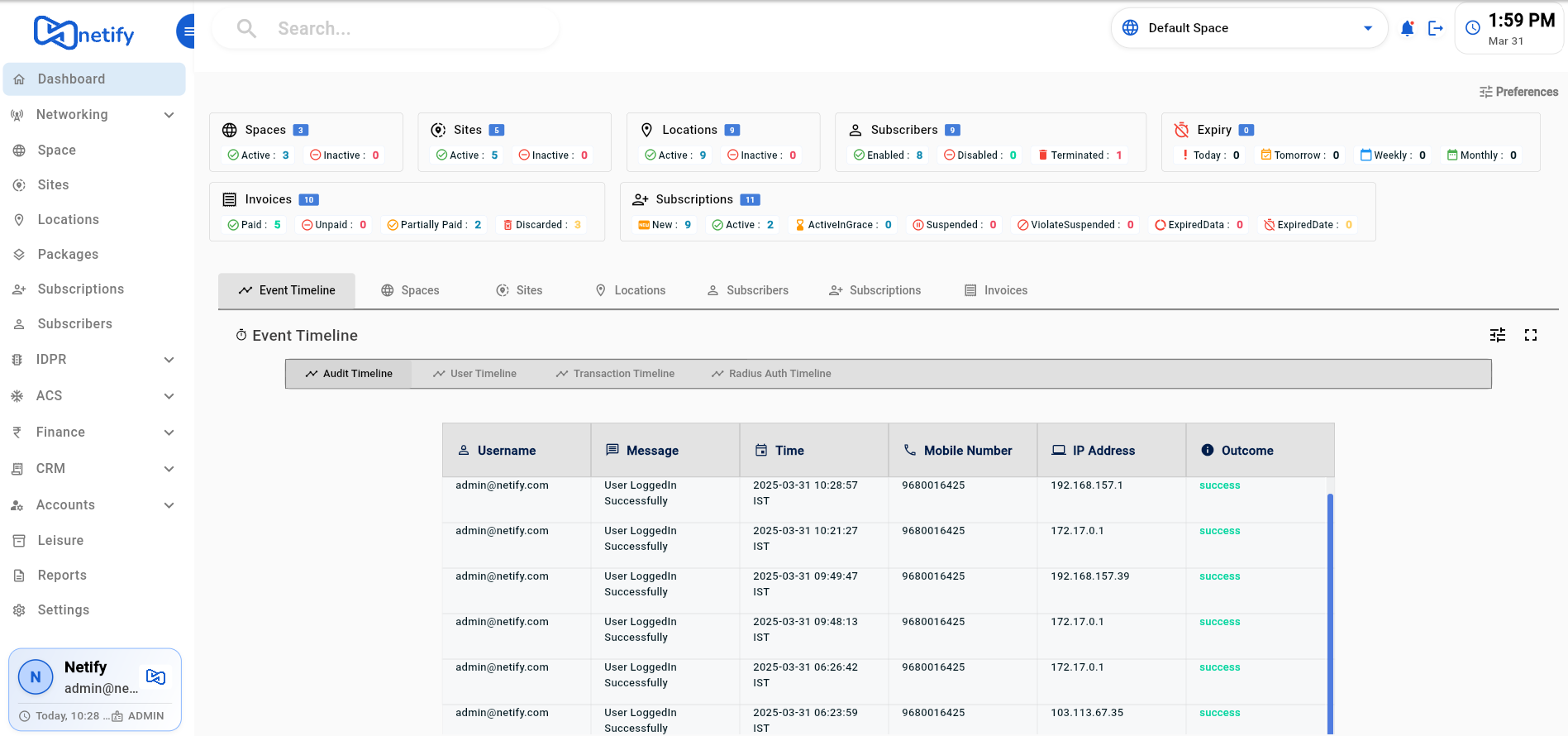Click the search magnifier icon
1568x736 pixels.
click(246, 29)
